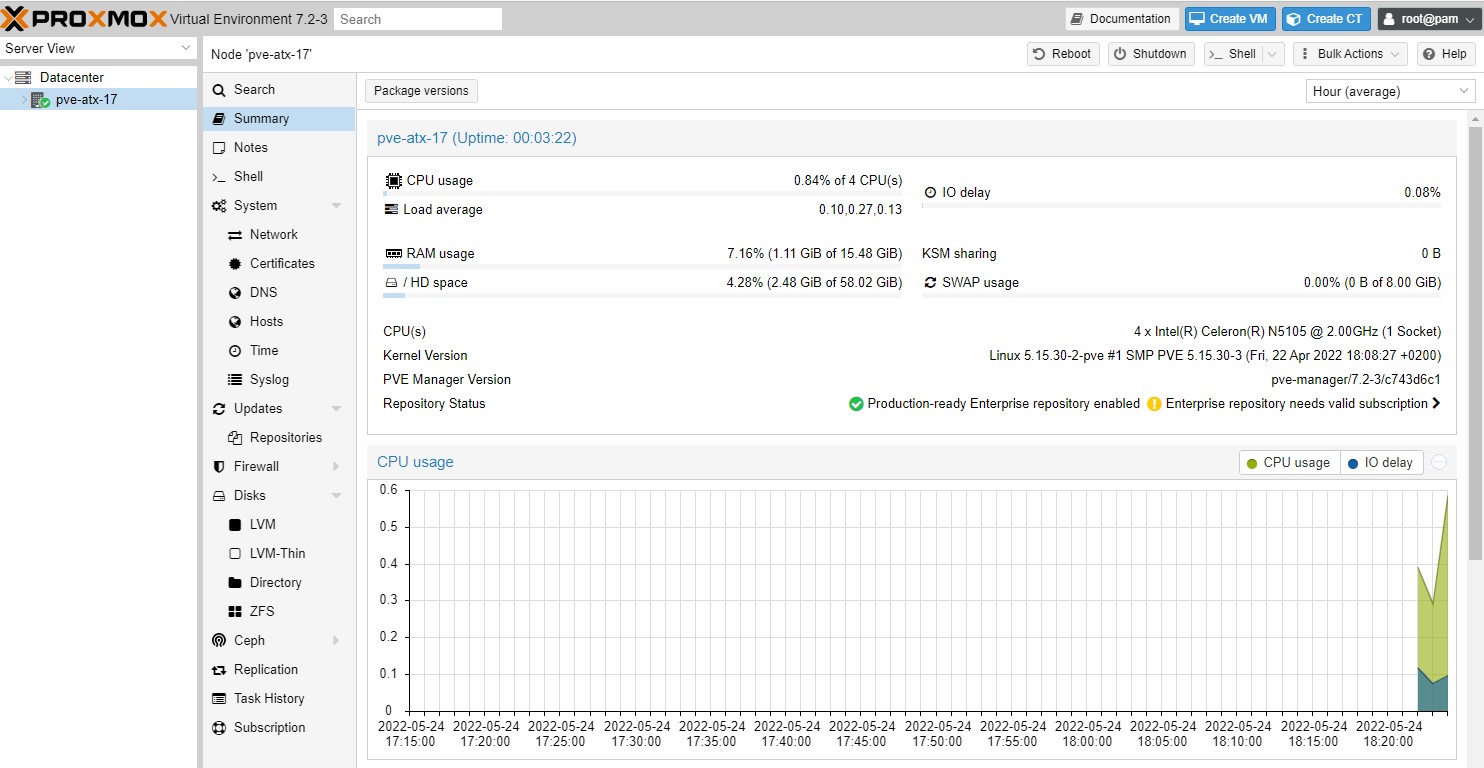Open Shell in the node side menu

279,176
